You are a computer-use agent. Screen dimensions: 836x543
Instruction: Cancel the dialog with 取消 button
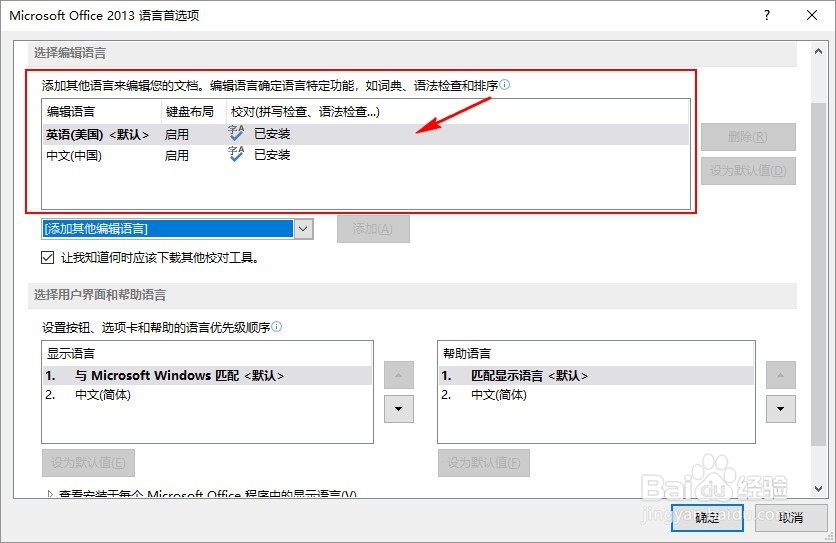coord(791,517)
